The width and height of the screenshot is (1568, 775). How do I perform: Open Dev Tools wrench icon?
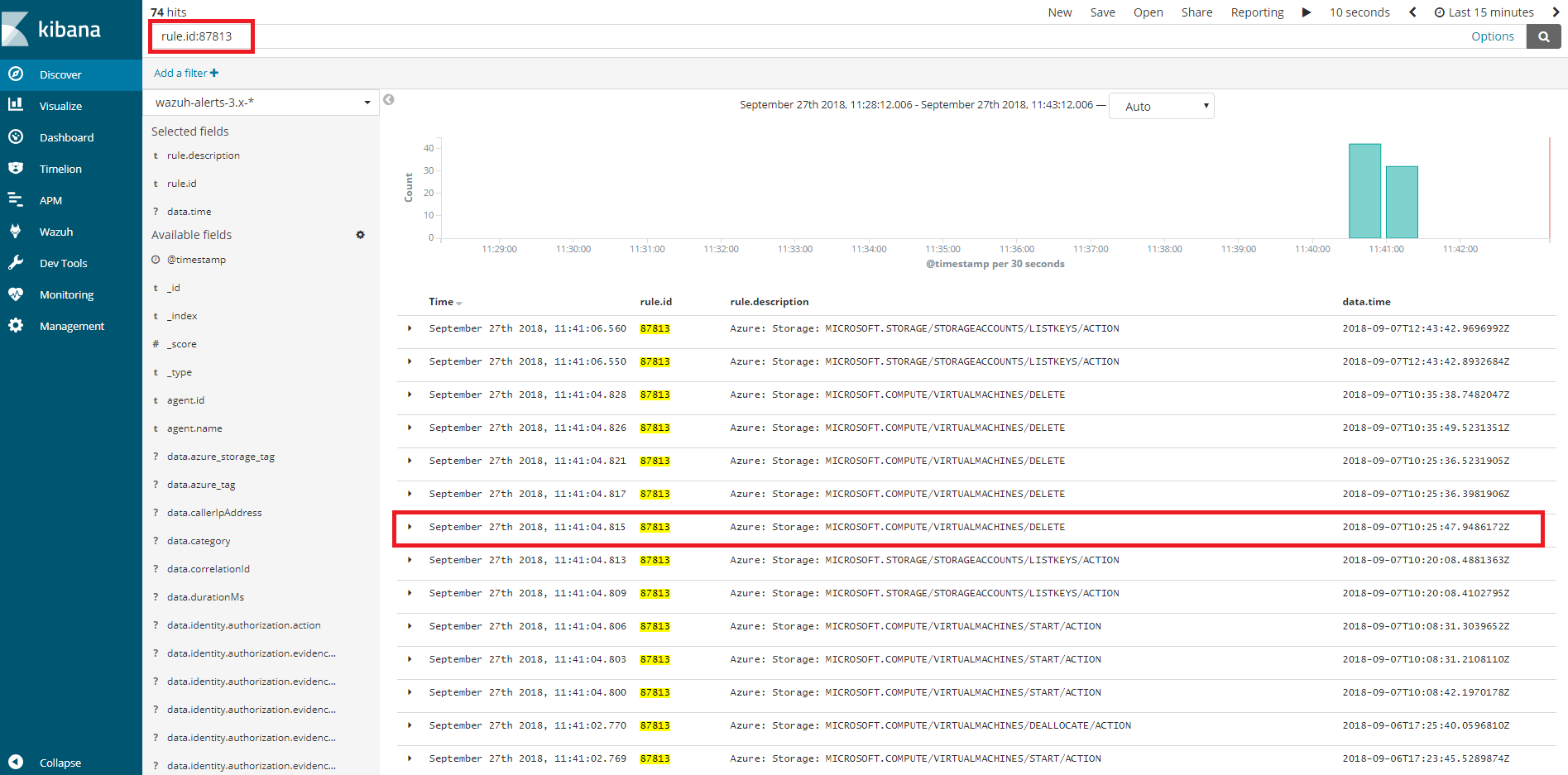16,262
